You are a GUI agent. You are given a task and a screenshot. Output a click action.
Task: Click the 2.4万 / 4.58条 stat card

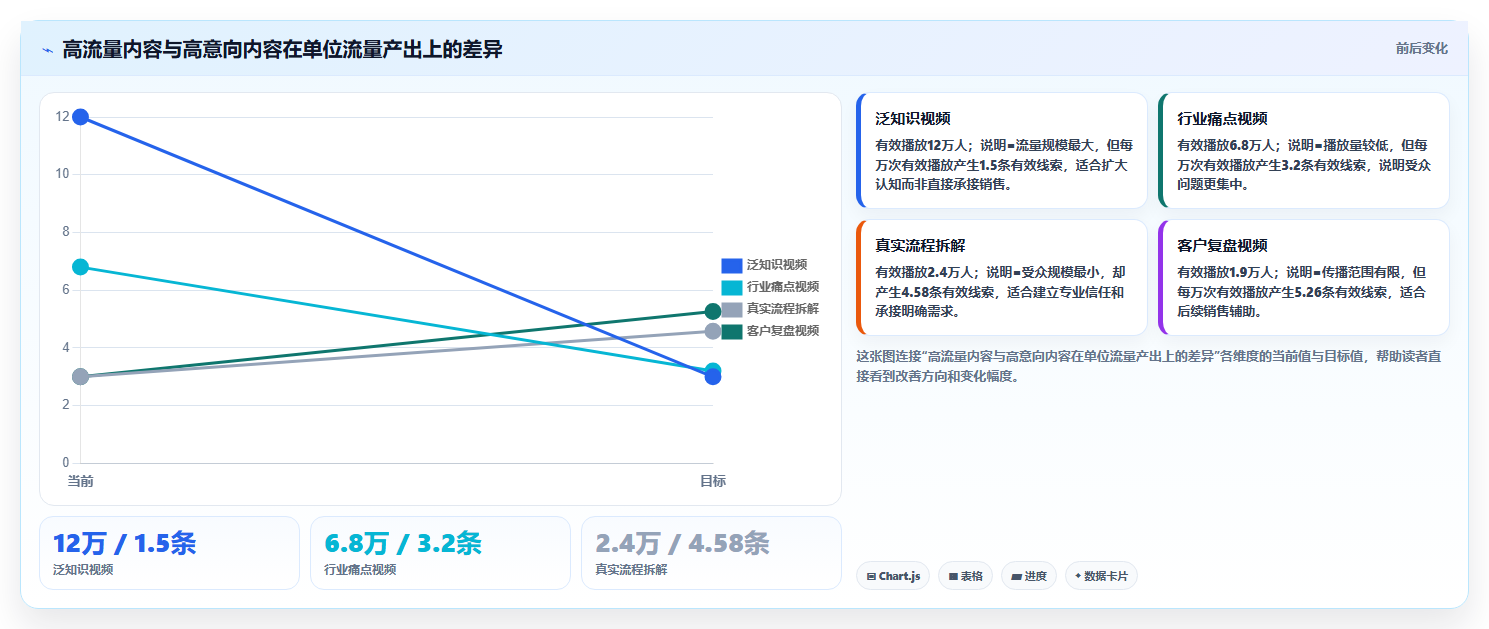click(x=711, y=553)
